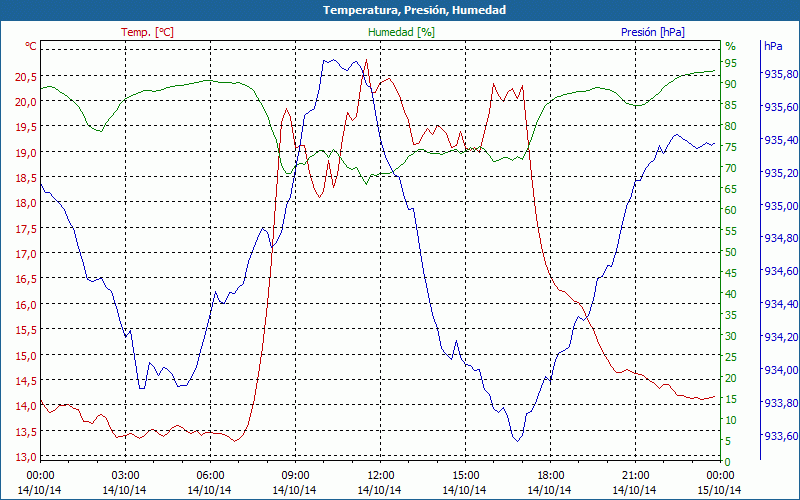Click the 933,80 pressure axis value
Viewport: 800px width, 500px height.
pos(781,403)
